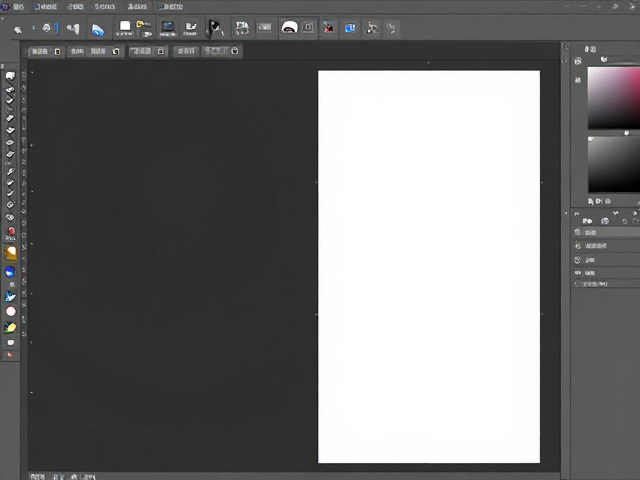Click the red icon in the top toolbar

[x=329, y=28]
